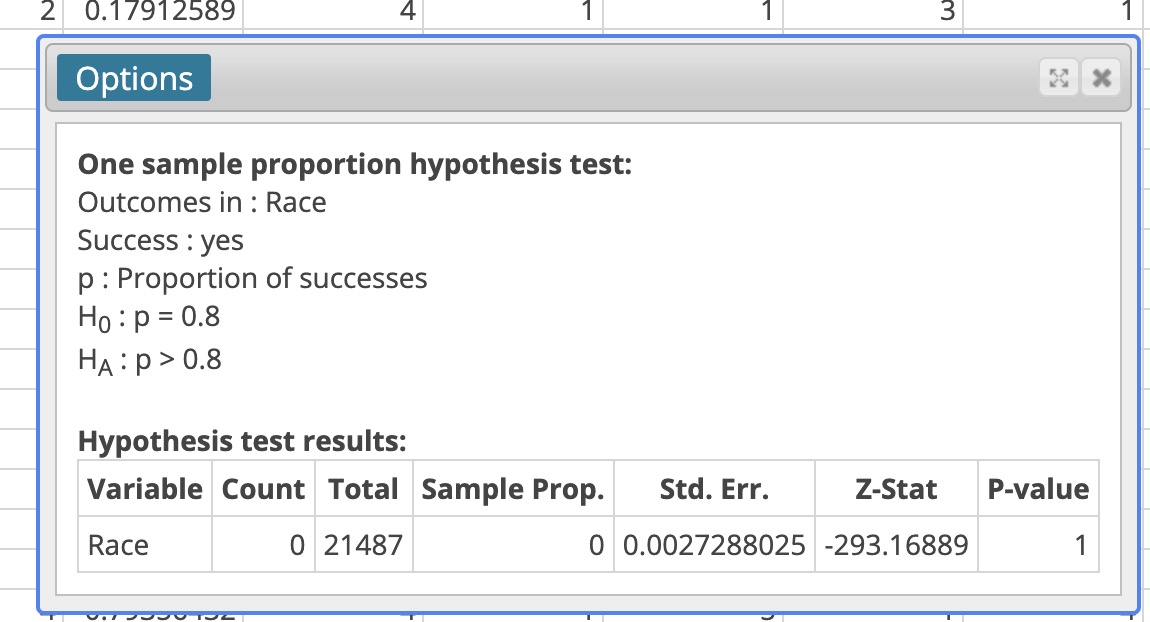Click the alternative hypothesis HA: p > 0.8

click(146, 358)
